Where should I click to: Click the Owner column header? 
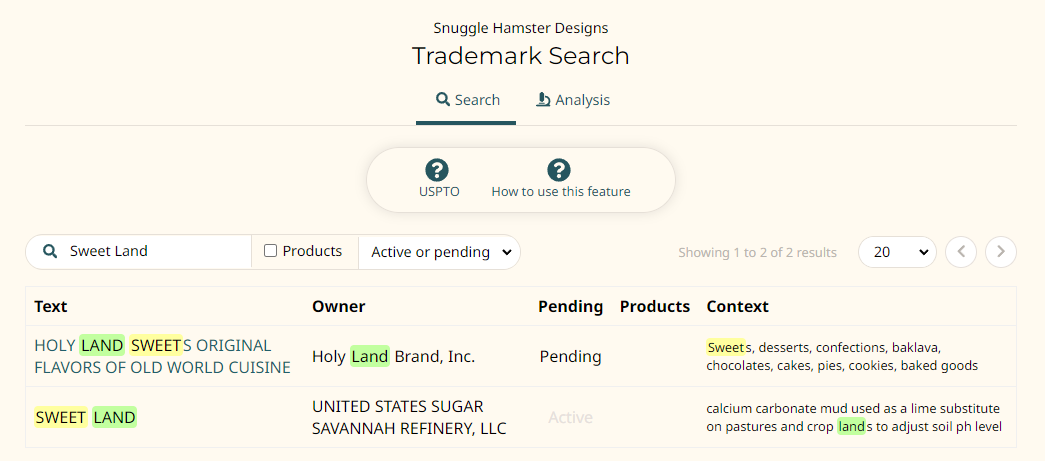339,306
